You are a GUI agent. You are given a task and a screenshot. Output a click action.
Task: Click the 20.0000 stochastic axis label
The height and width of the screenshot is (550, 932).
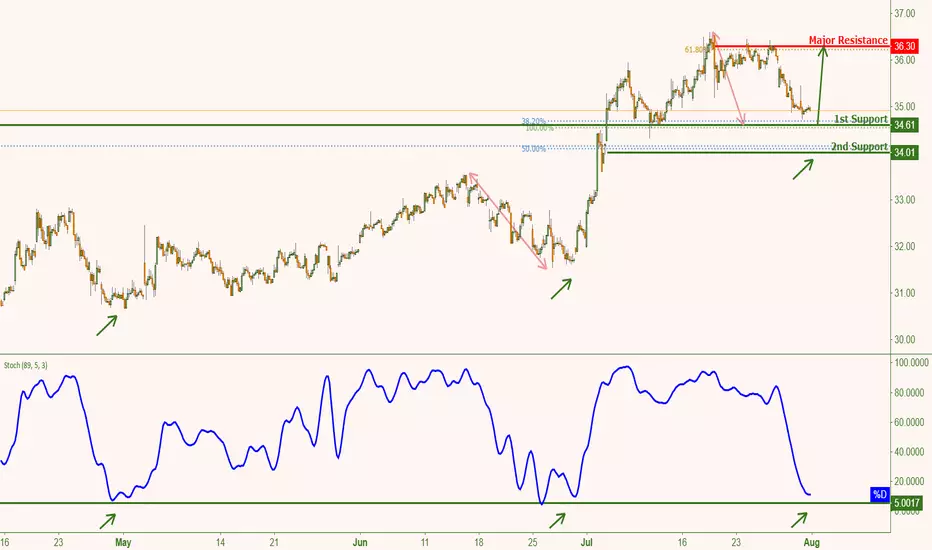pos(909,482)
